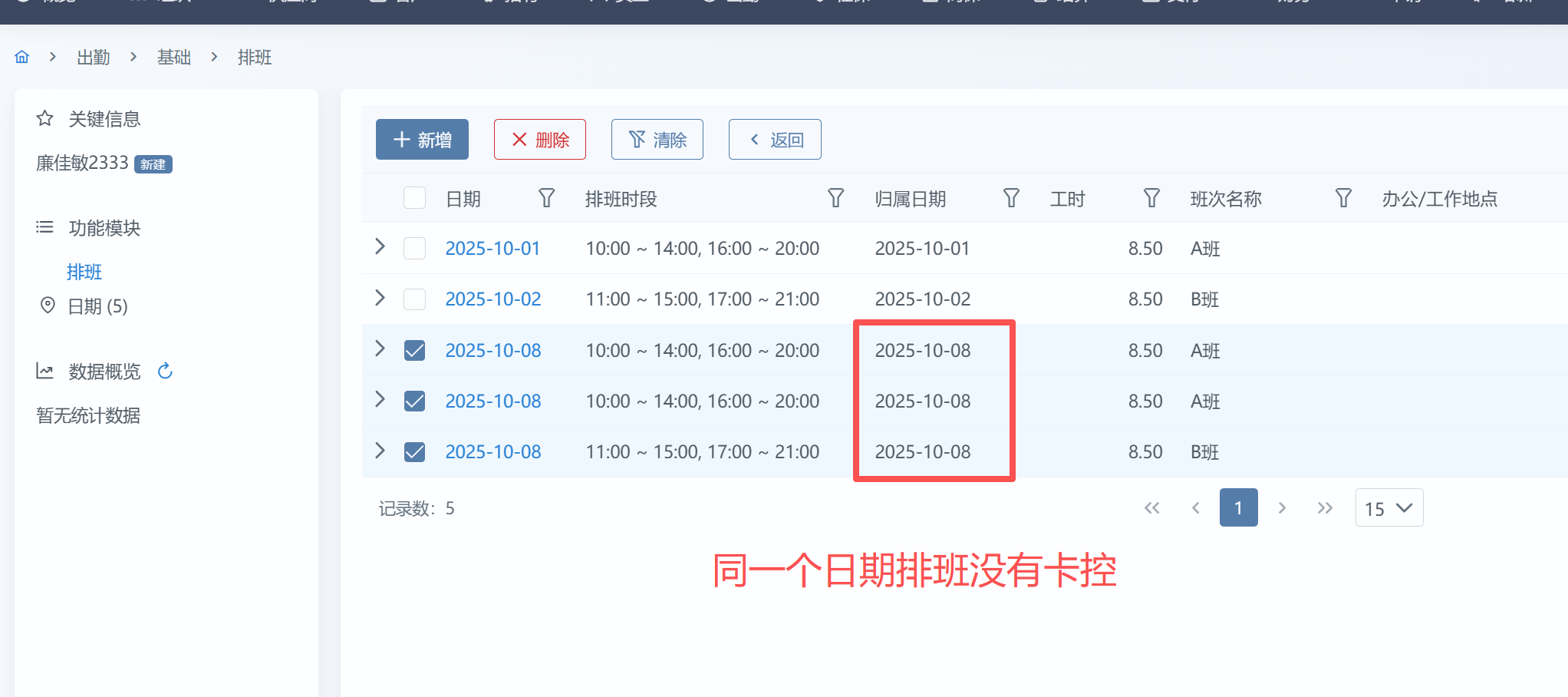Image resolution: width=1568 pixels, height=697 pixels.
Task: Click the red 删除 button
Action: coord(539,140)
